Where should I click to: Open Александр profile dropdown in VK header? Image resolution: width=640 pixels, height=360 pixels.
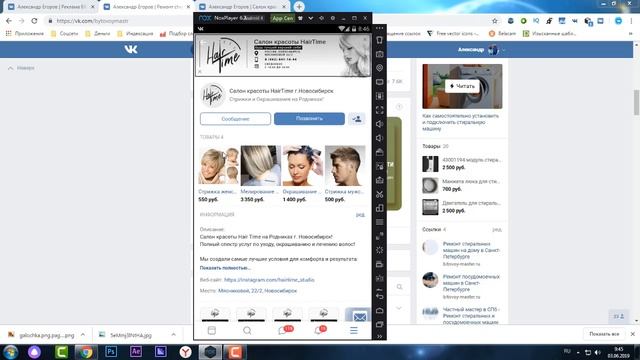click(482, 49)
